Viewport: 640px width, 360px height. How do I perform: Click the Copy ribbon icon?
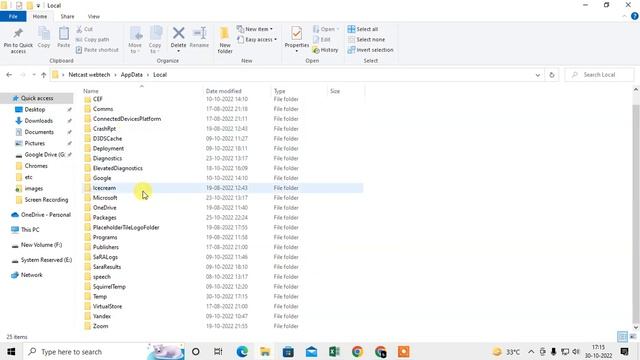(x=44, y=37)
